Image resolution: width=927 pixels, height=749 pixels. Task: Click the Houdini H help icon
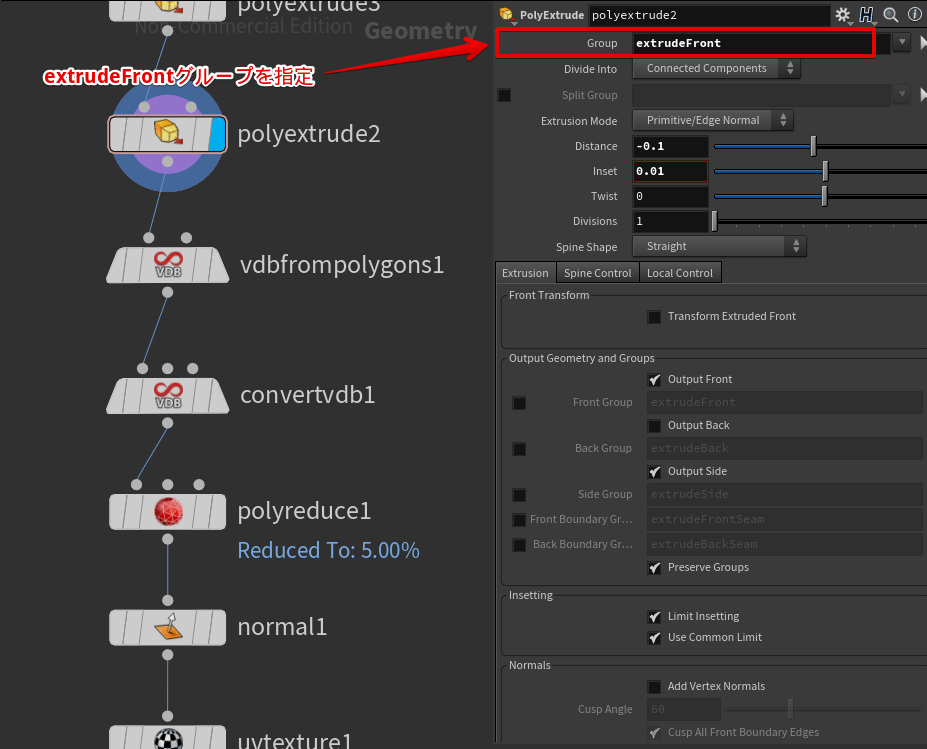[867, 15]
